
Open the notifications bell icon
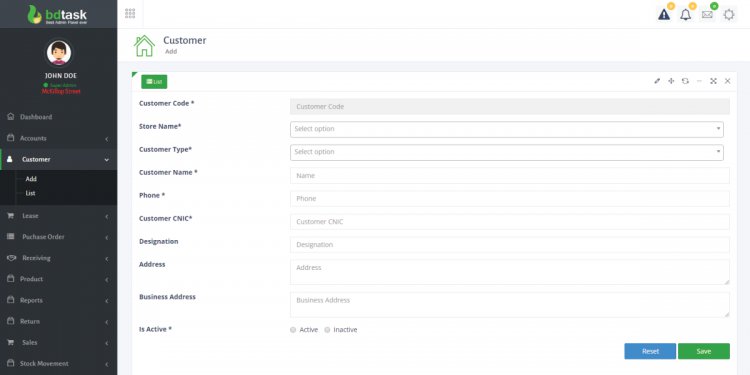click(685, 14)
